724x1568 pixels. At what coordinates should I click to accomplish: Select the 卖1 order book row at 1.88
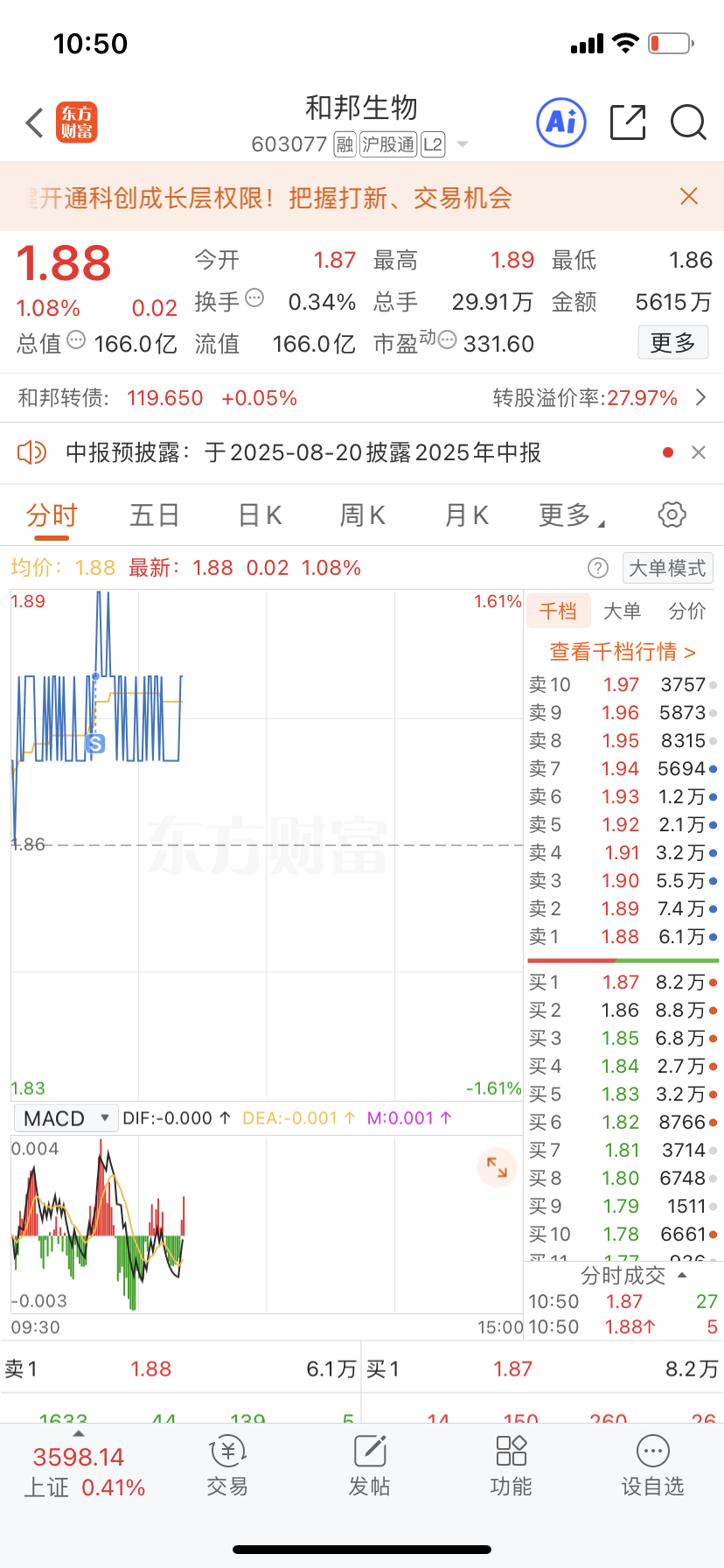click(623, 937)
